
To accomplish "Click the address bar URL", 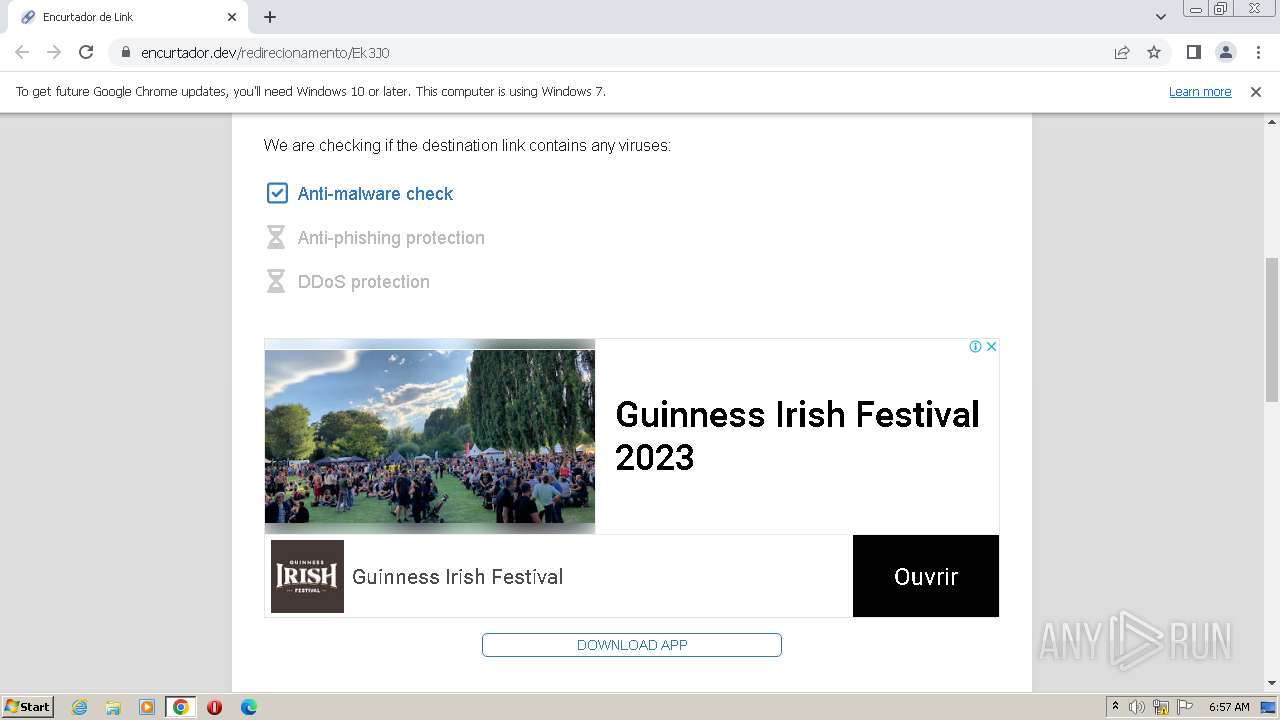I will 265,53.
